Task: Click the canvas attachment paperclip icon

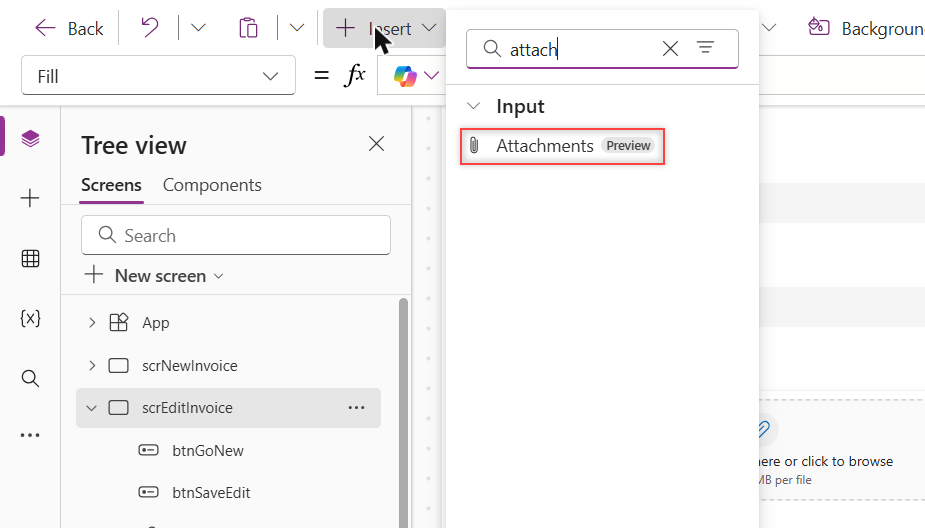Action: (765, 429)
